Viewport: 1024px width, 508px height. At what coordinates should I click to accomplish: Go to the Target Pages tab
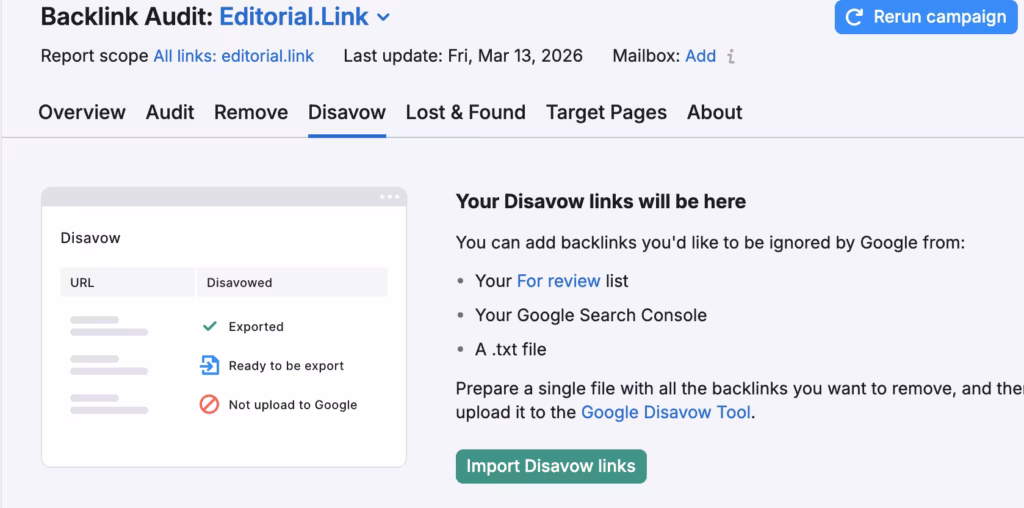pos(606,112)
